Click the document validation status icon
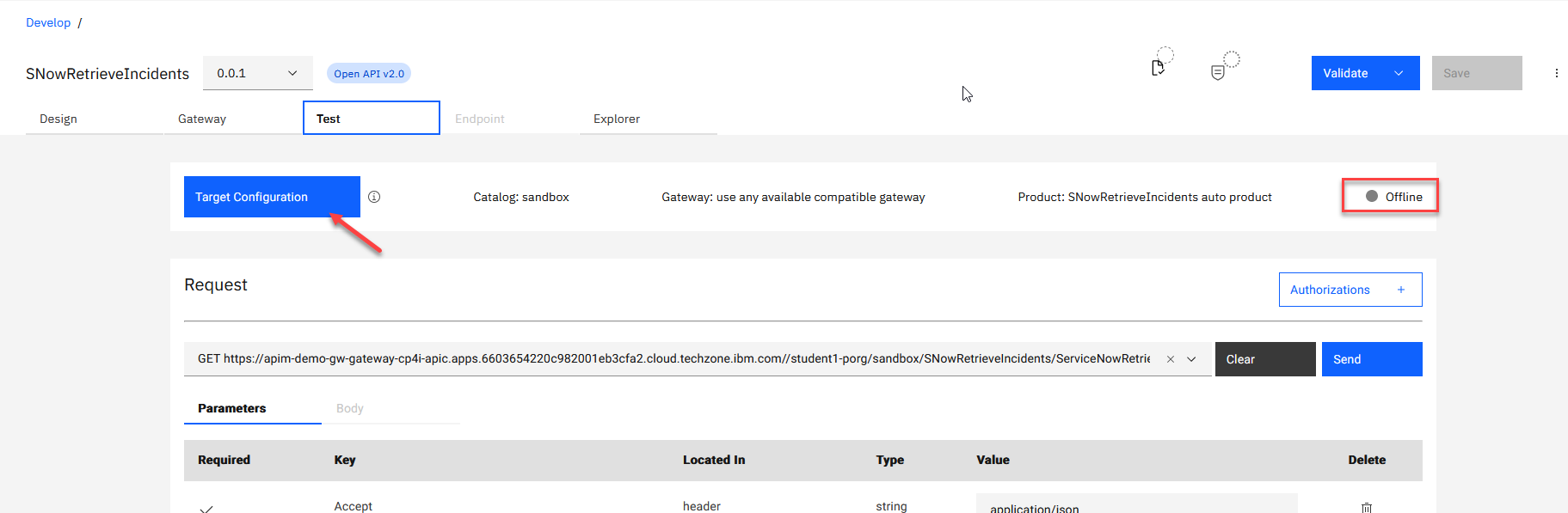Viewport: 1568px width, 513px height. pyautogui.click(x=1158, y=68)
